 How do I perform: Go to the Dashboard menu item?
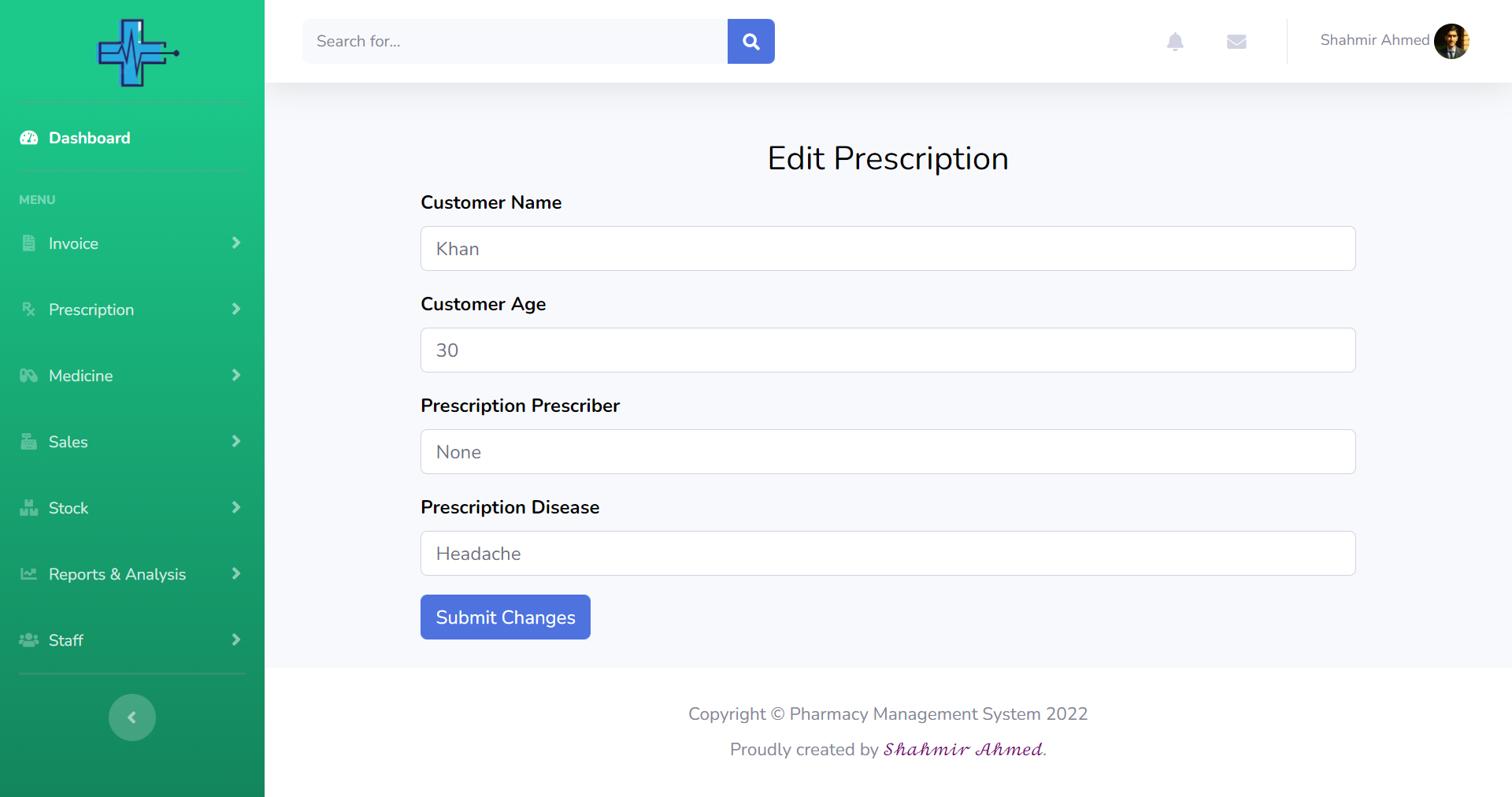[89, 138]
